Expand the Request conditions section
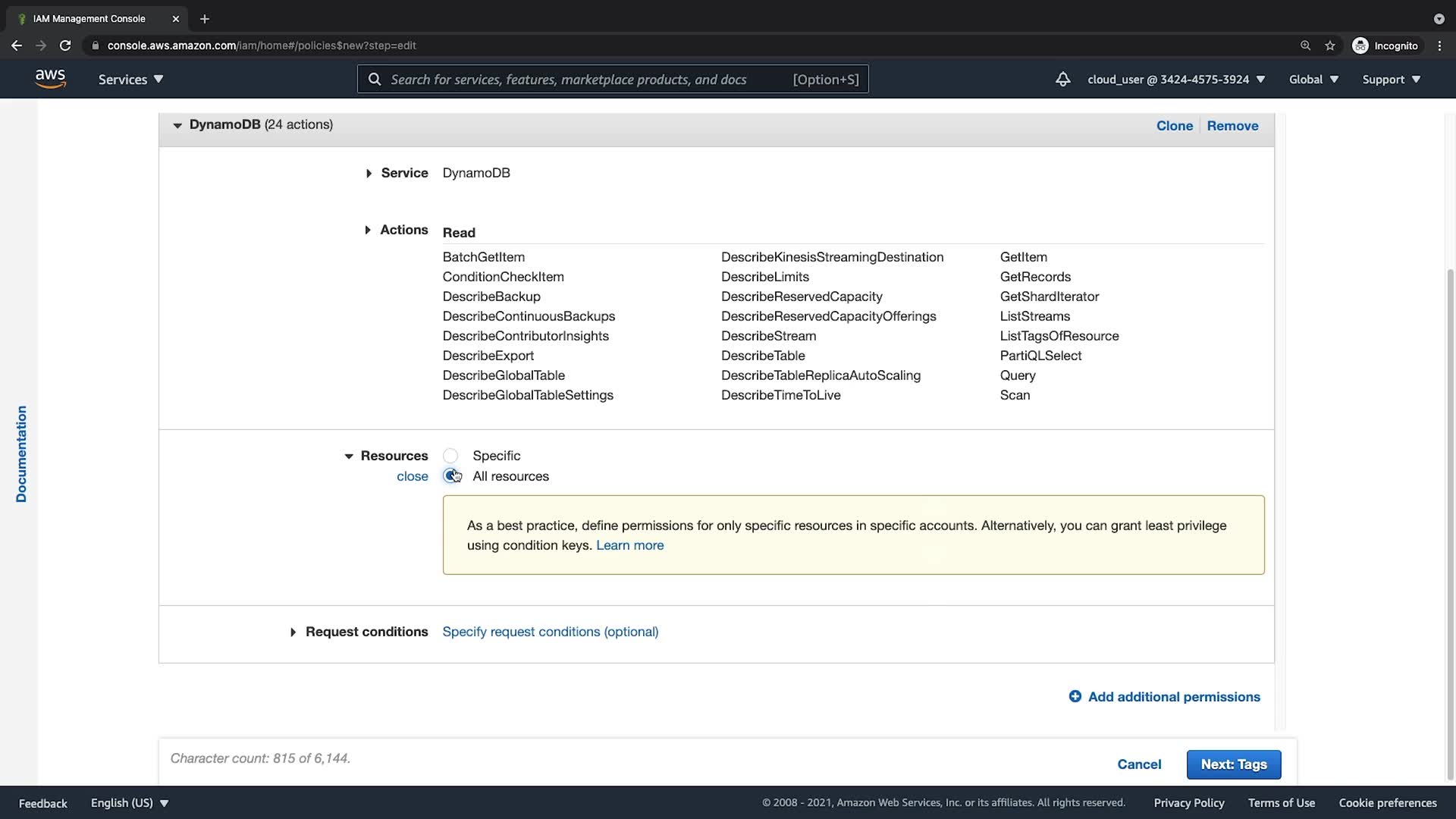1456x819 pixels. click(x=293, y=632)
